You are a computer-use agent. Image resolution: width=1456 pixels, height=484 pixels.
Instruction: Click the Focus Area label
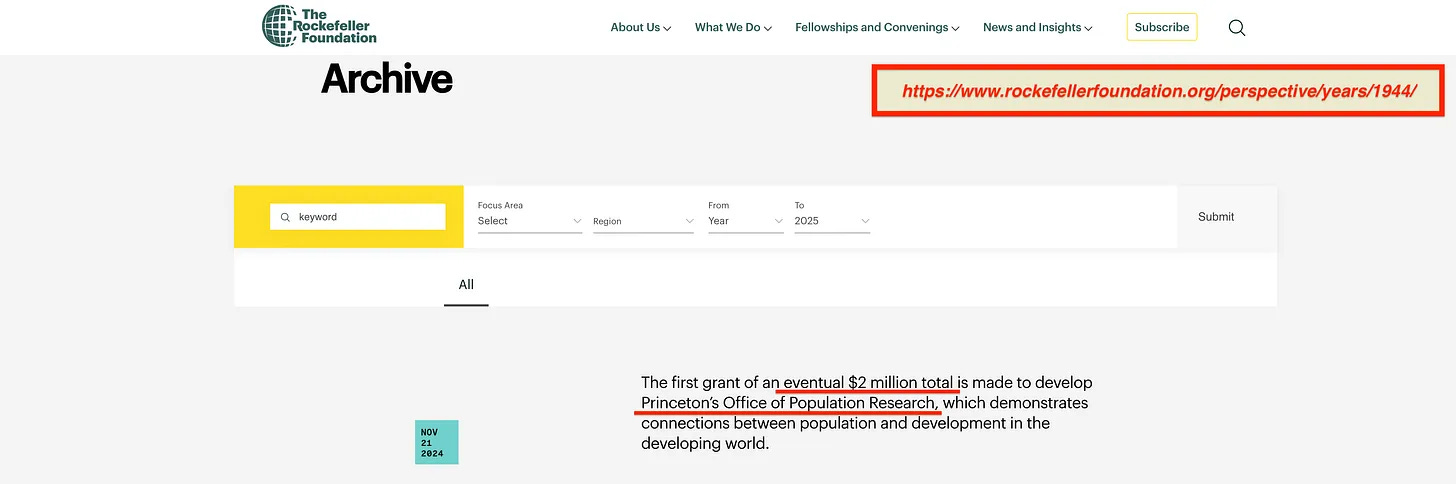click(x=500, y=205)
